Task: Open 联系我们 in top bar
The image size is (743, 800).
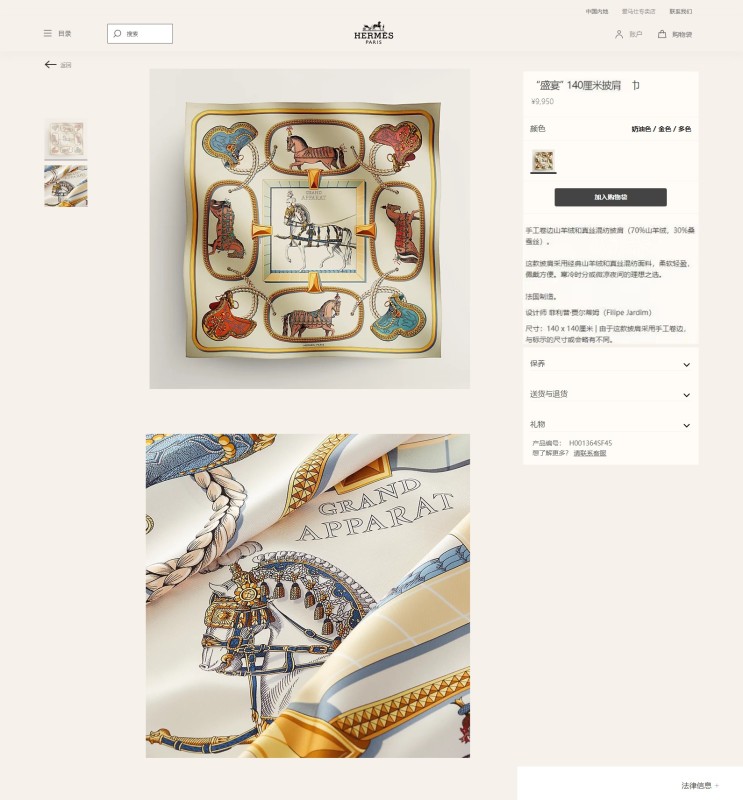Action: [681, 11]
